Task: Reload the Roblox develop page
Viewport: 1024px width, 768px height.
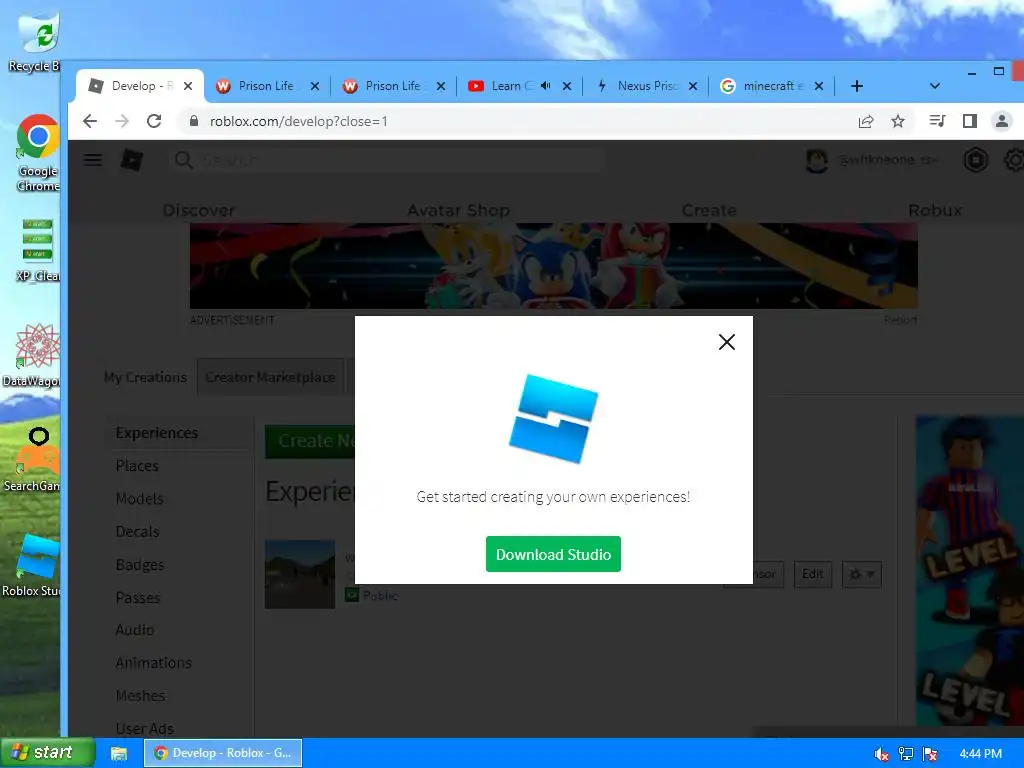Action: coord(154,121)
